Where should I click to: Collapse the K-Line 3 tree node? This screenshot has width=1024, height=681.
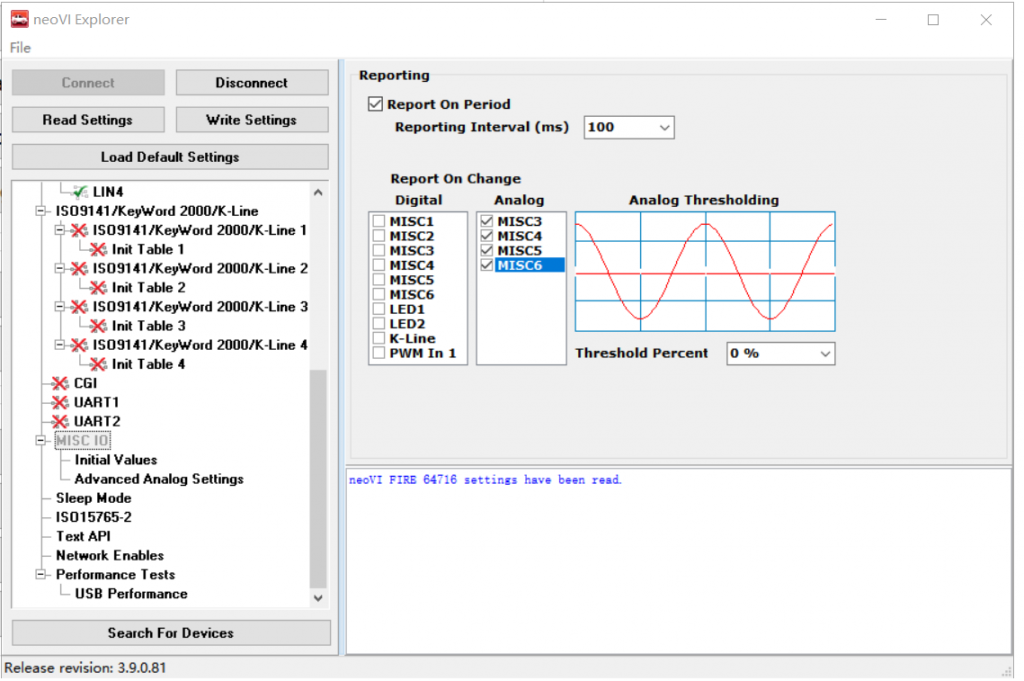(x=59, y=307)
